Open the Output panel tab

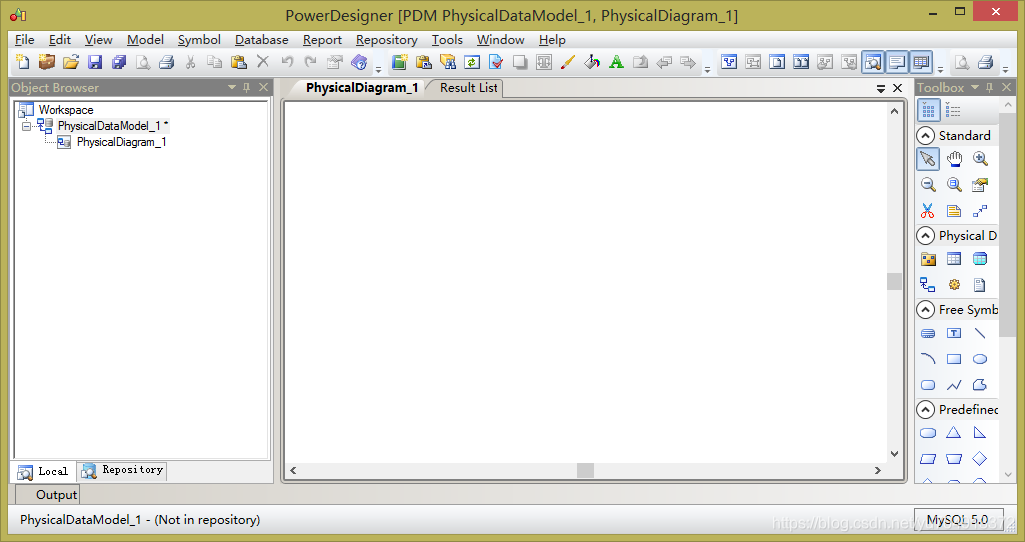click(x=48, y=494)
